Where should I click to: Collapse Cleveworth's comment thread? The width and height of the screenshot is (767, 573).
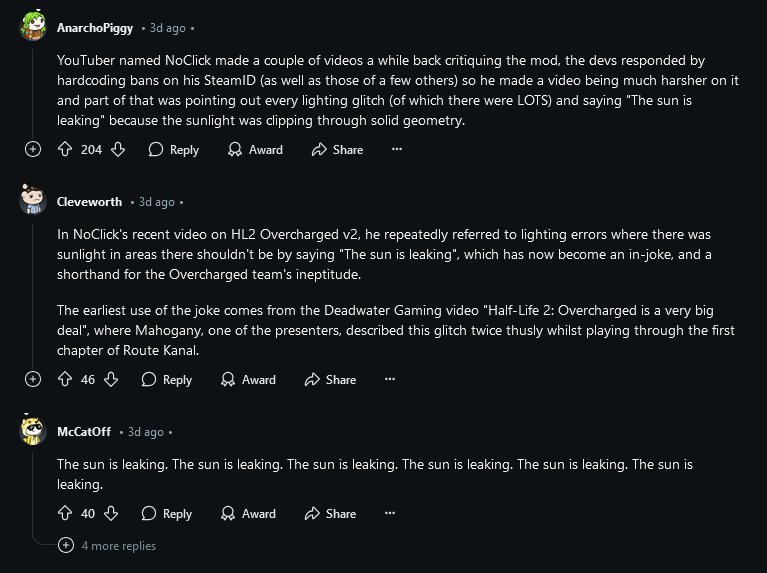[x=33, y=379]
